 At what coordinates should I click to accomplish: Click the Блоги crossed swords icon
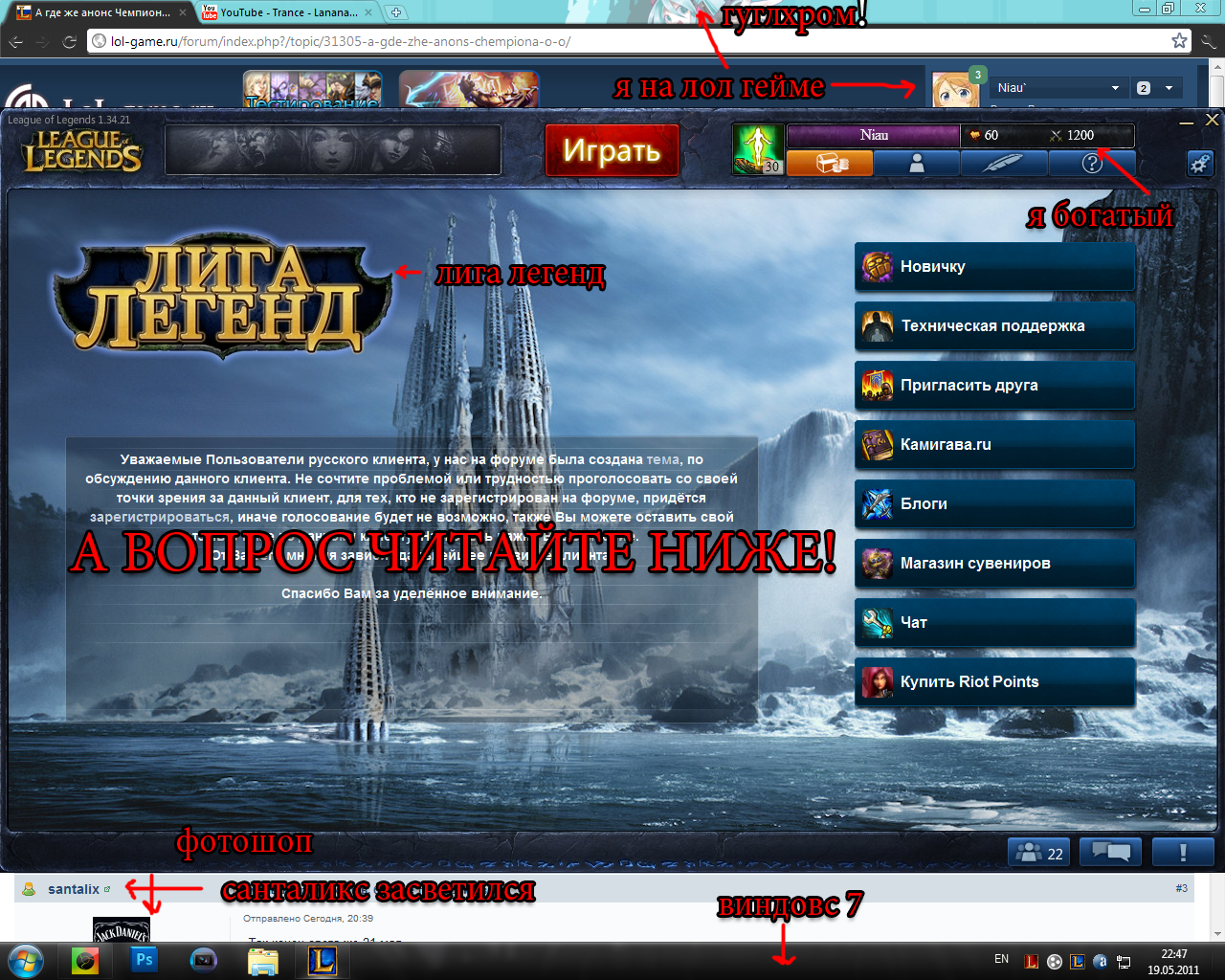(878, 504)
